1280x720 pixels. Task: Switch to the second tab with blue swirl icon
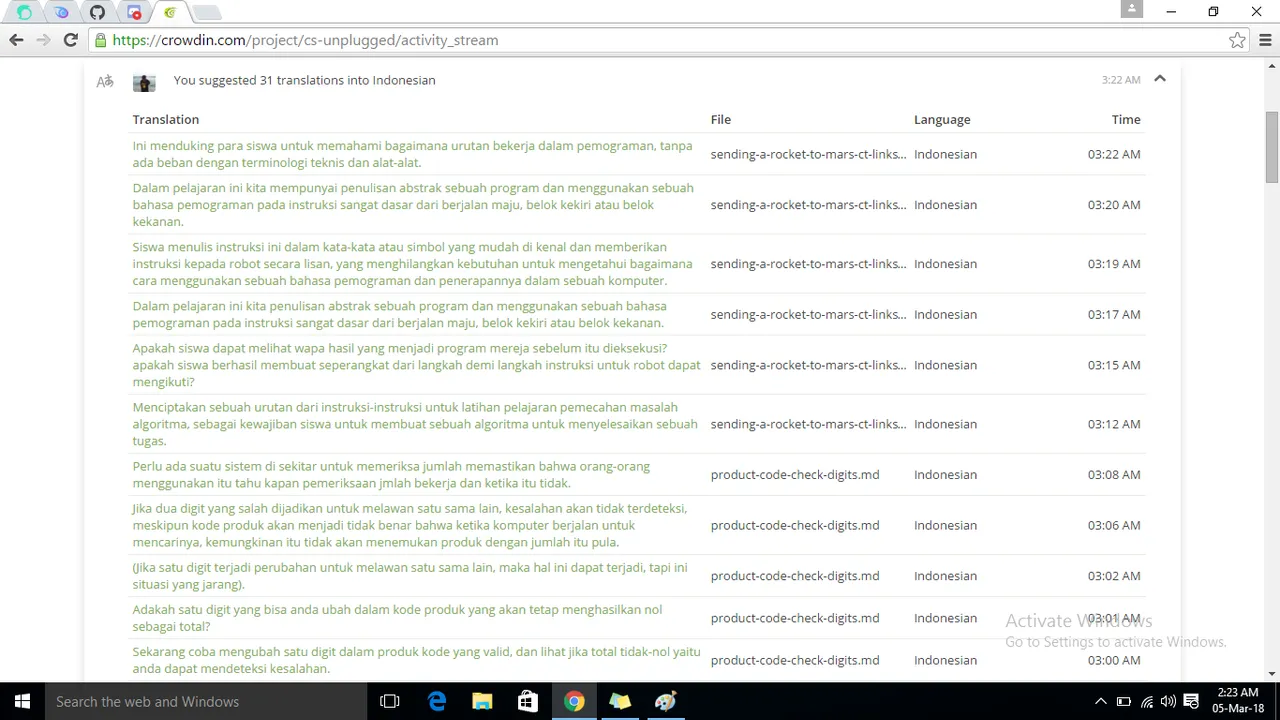(x=61, y=13)
